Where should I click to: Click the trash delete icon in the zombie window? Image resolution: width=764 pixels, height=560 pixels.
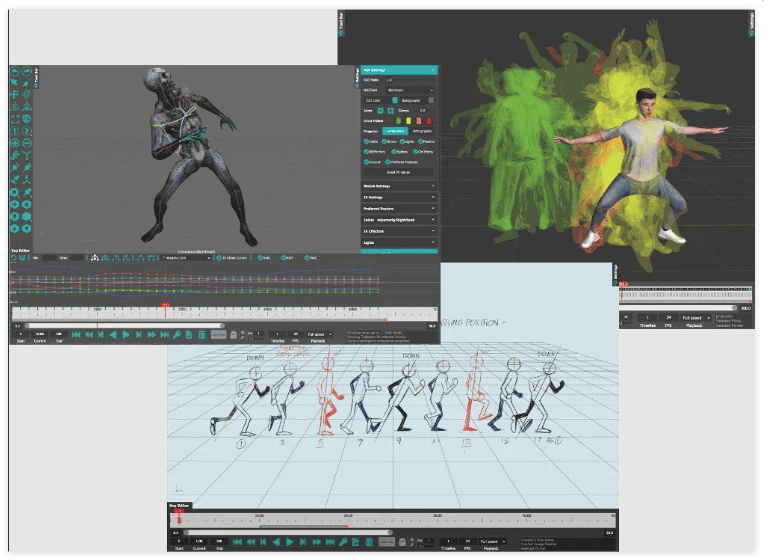(x=201, y=334)
